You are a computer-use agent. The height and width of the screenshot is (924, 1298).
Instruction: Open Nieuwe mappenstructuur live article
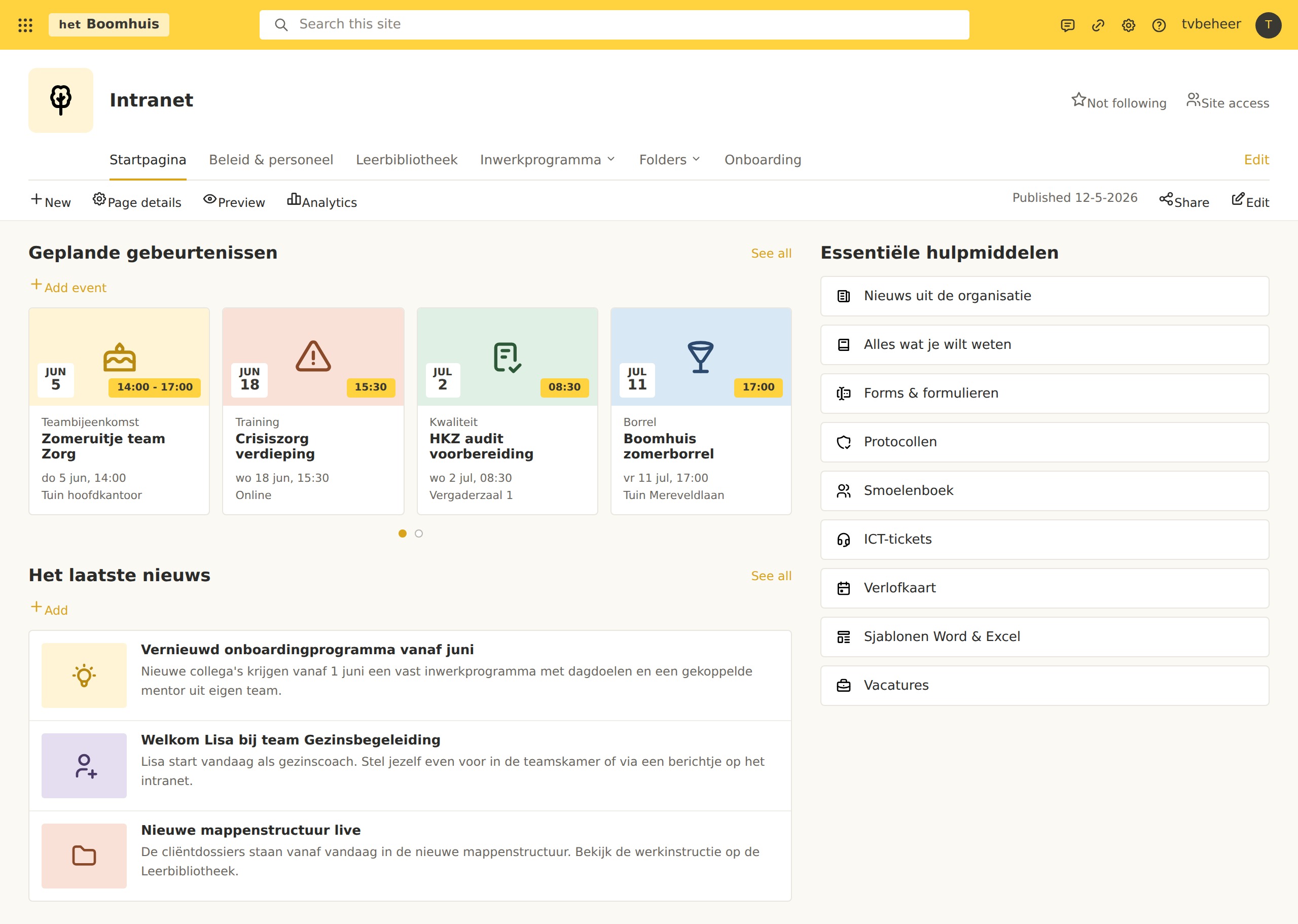(x=251, y=831)
